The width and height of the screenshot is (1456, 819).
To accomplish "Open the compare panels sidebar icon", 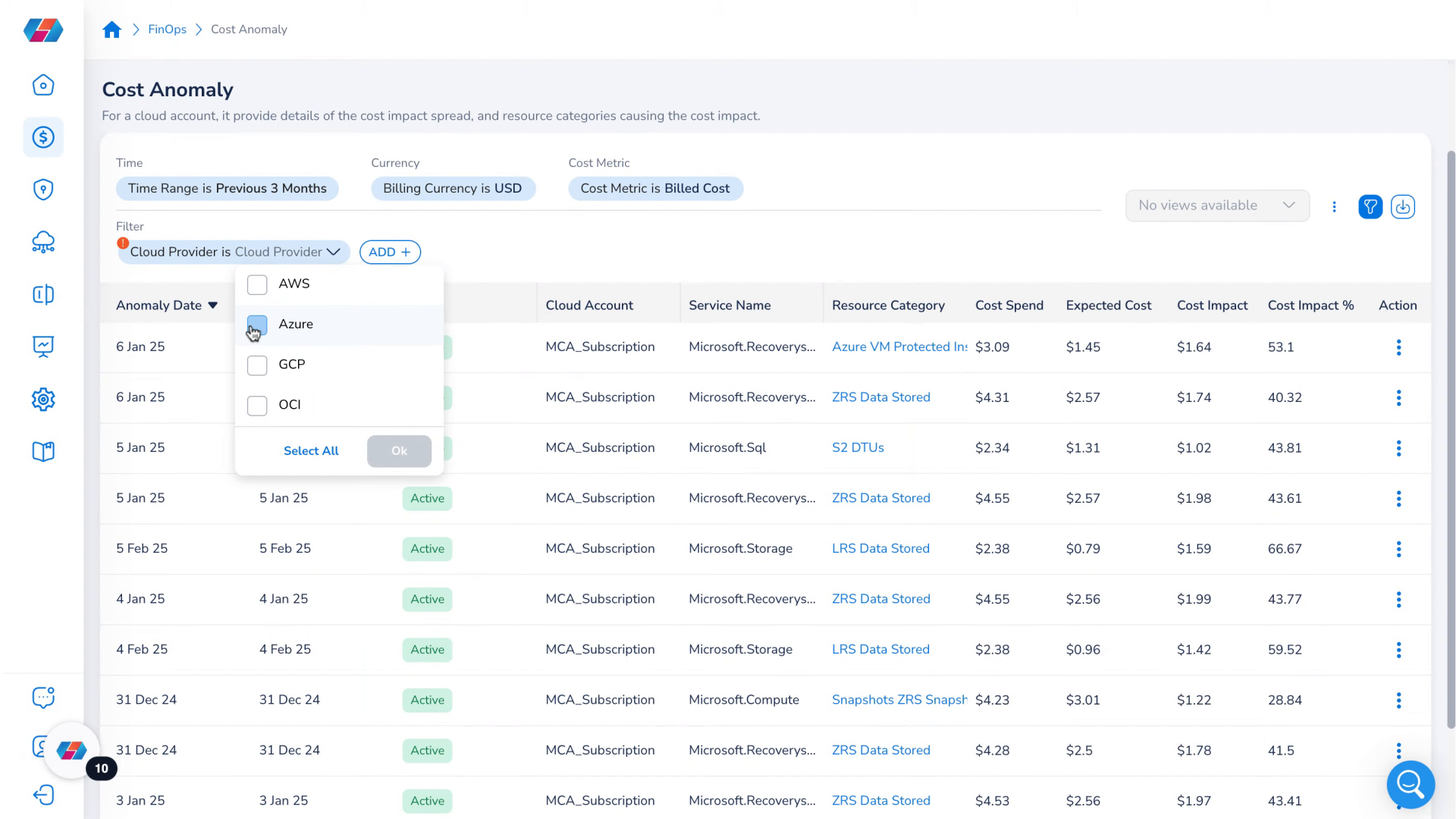I will point(43,294).
